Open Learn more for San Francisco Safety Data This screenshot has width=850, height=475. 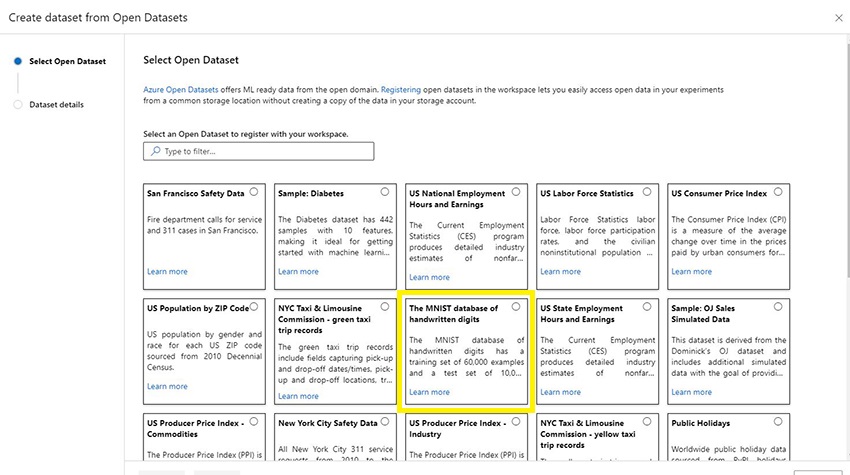point(167,272)
